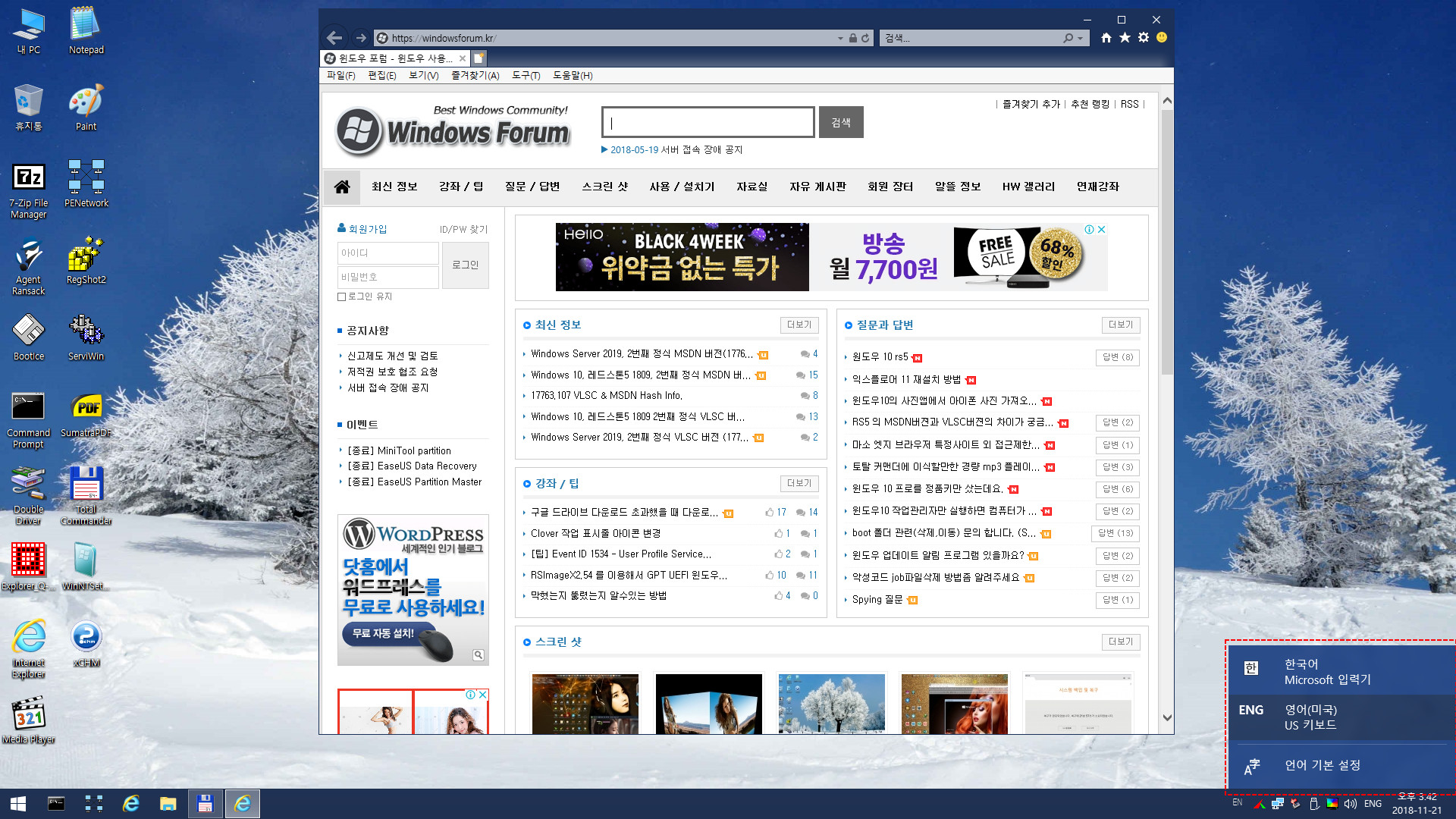The width and height of the screenshot is (1456, 819).
Task: Open the 자유 게시판 navigation tab
Action: [x=817, y=187]
